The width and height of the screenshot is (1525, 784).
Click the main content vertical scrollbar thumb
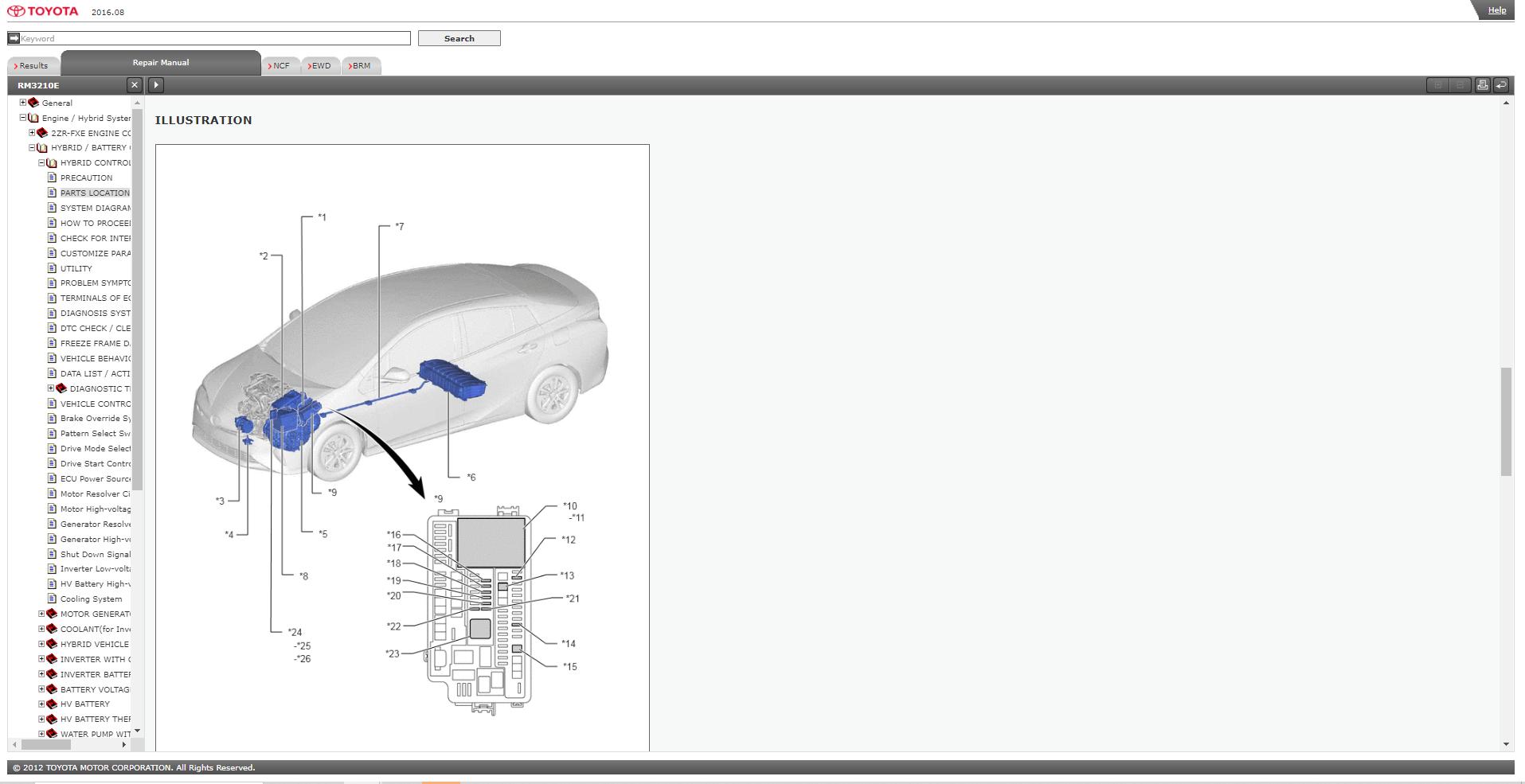1505,422
